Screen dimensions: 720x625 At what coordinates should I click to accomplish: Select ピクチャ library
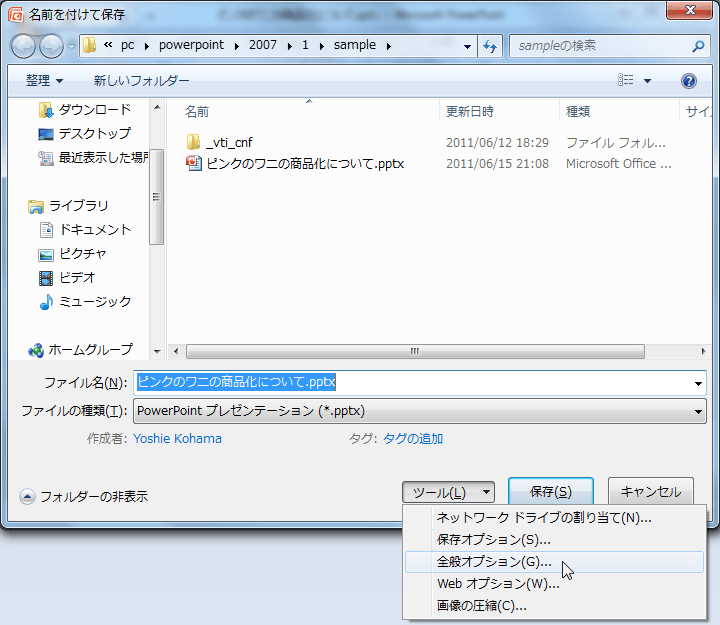[x=72, y=253]
